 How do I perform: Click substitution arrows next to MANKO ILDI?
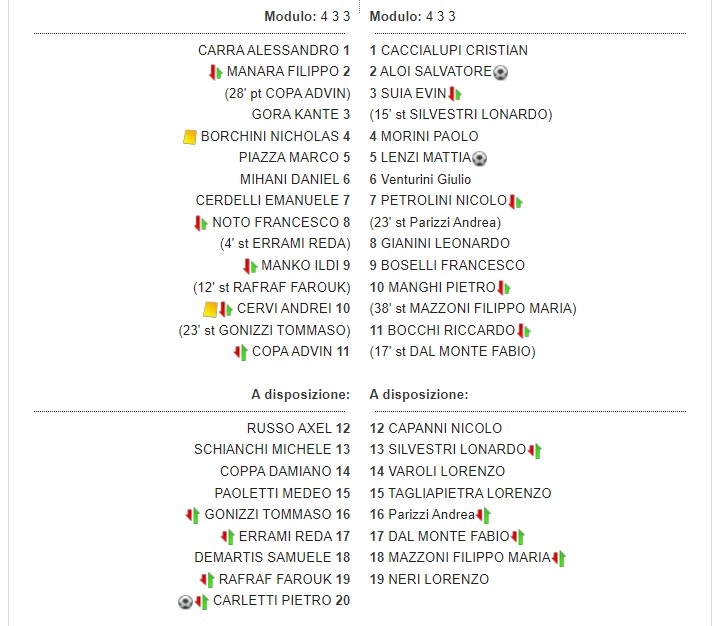[x=250, y=266]
